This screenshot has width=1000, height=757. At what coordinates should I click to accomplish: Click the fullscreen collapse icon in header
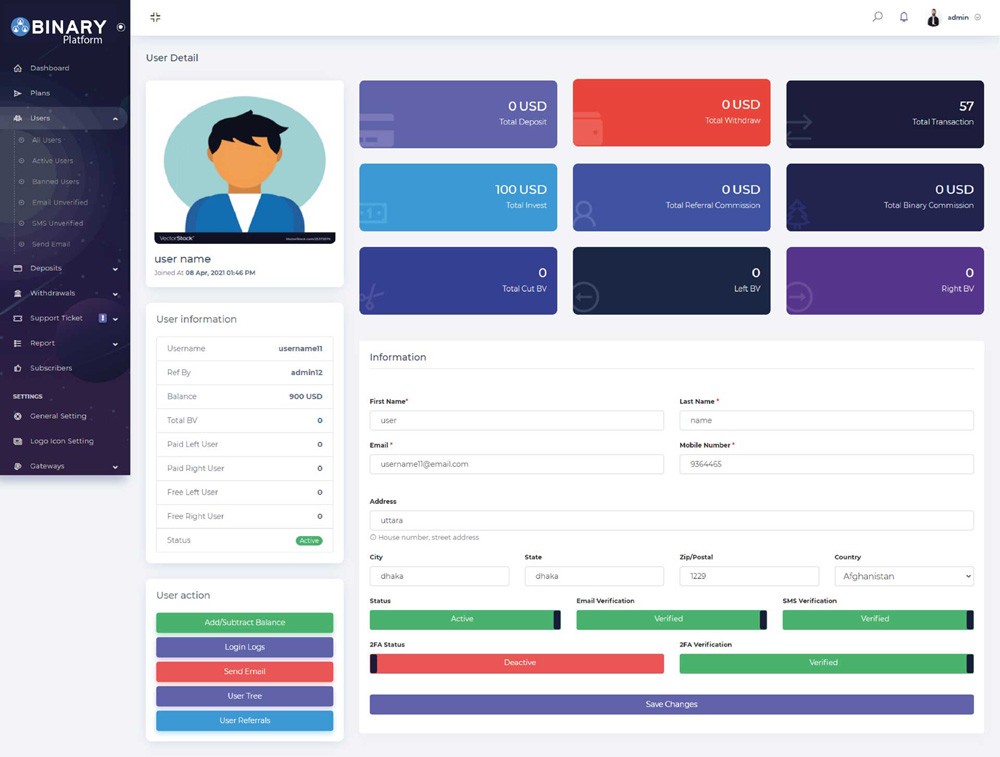pyautogui.click(x=155, y=17)
